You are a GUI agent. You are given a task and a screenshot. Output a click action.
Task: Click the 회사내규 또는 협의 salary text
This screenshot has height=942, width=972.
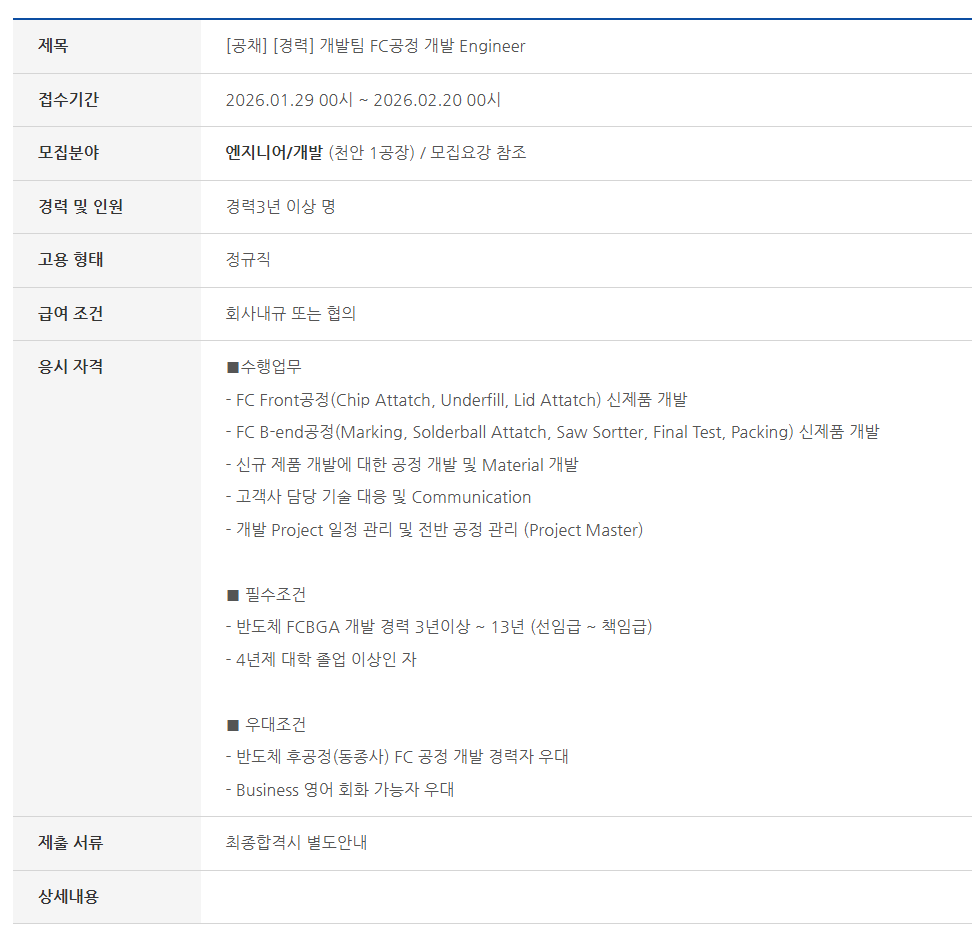(x=291, y=314)
